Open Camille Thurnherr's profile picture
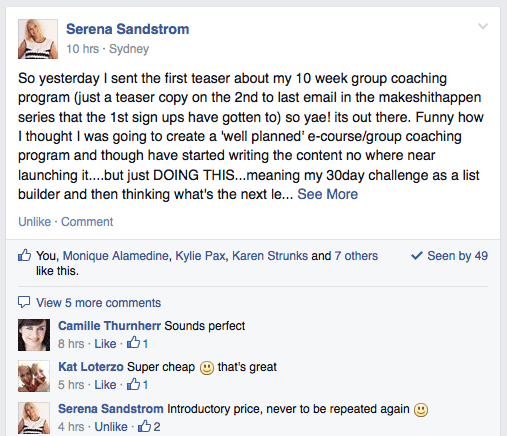This screenshot has height=436, width=507. (34, 335)
